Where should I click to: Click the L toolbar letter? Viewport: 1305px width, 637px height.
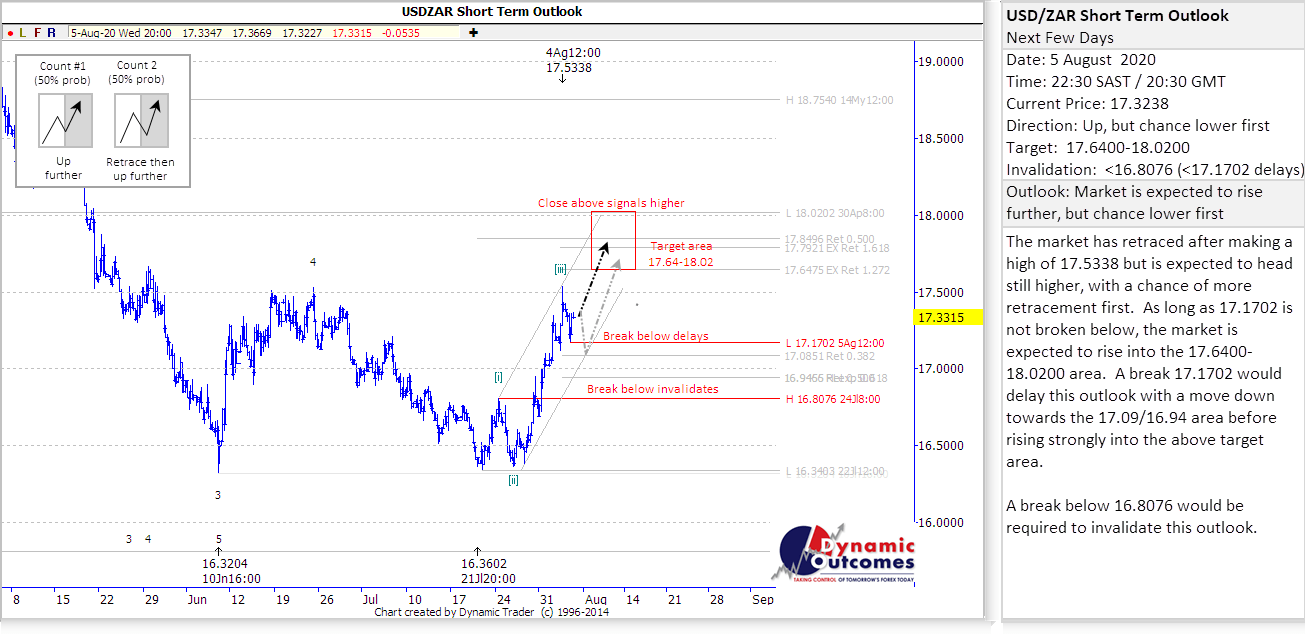(22, 32)
